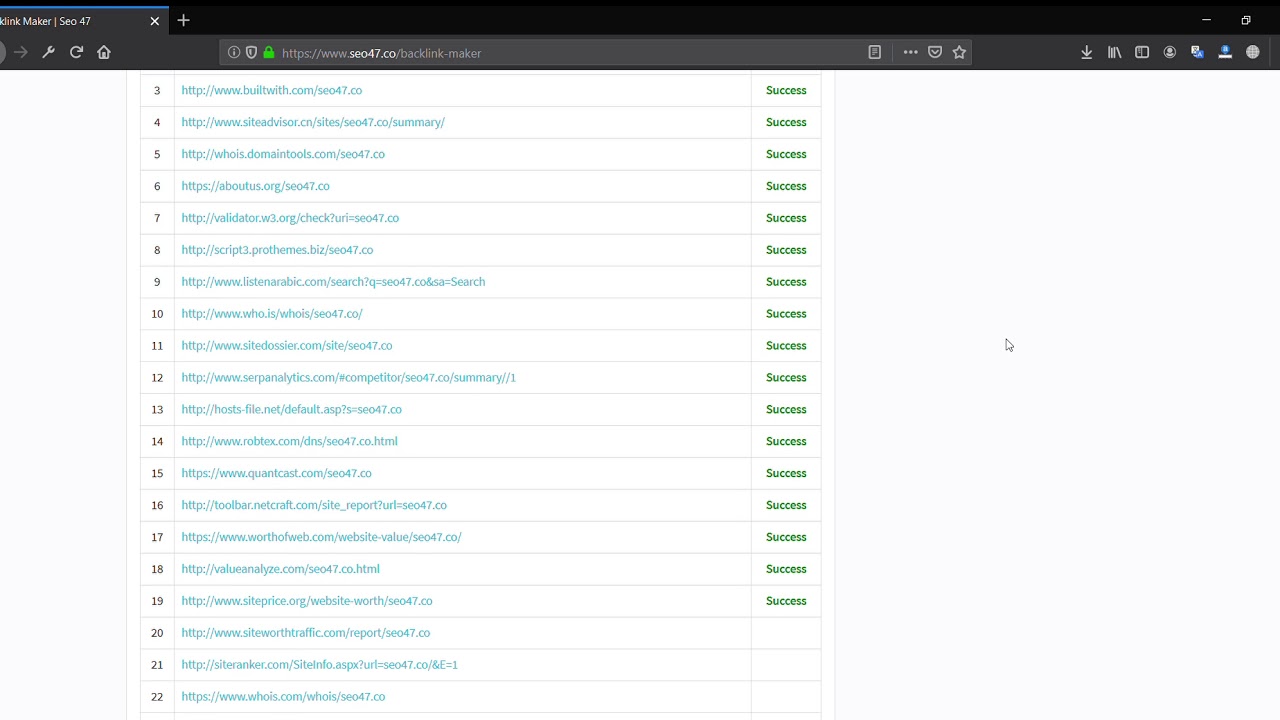Open the Firefox account icon
This screenshot has height=720, width=1280.
pyautogui.click(x=1170, y=52)
